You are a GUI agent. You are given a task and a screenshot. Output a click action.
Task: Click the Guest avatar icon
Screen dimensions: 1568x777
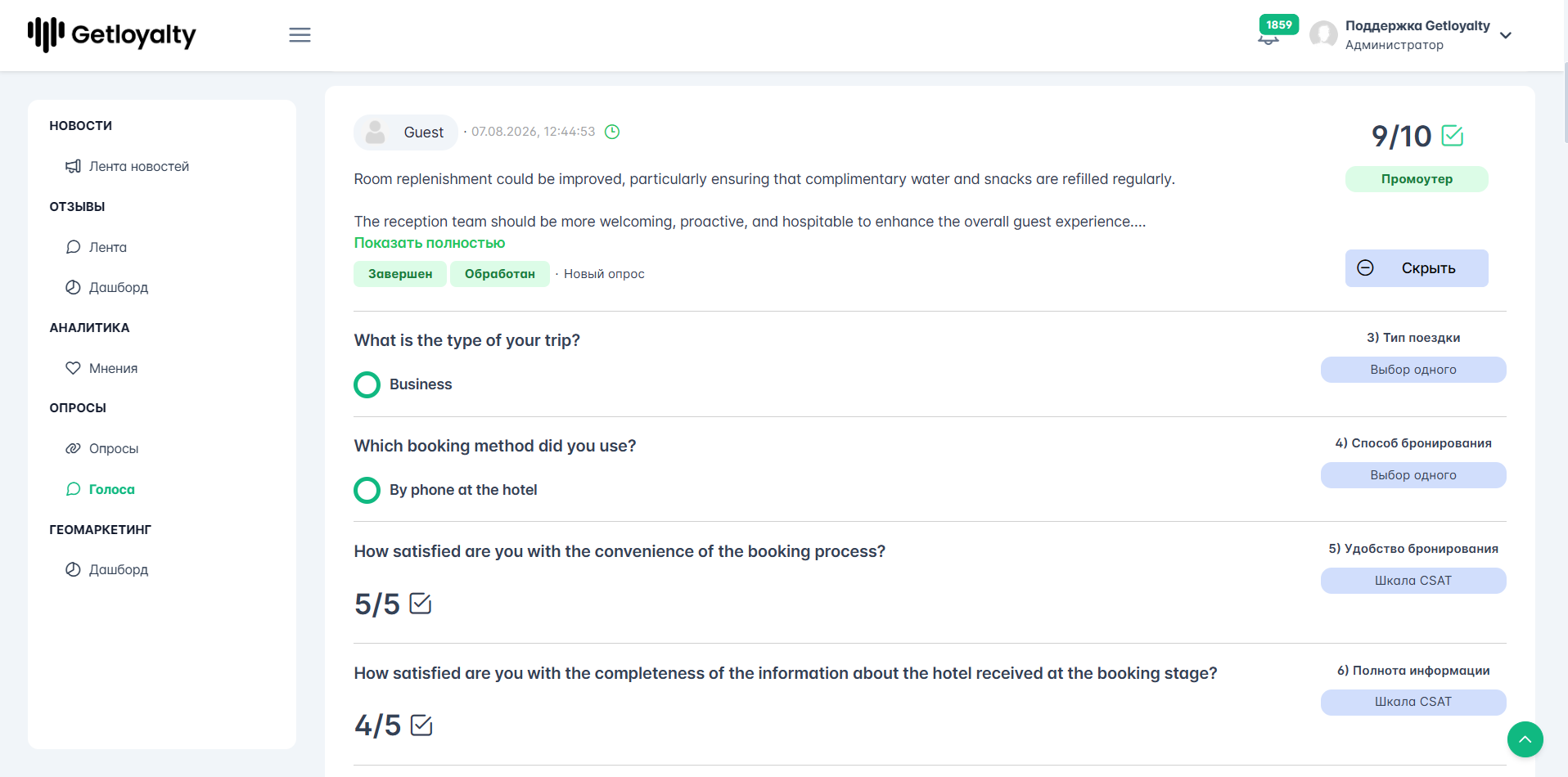376,132
